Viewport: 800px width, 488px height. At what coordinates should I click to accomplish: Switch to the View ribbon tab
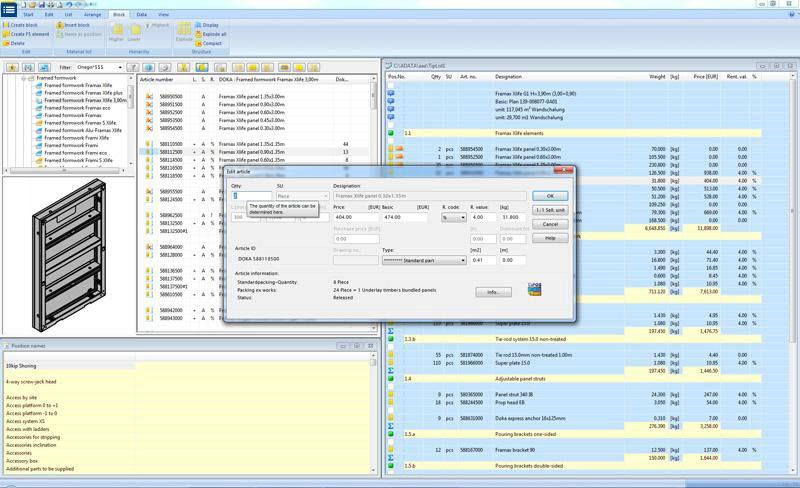point(163,14)
